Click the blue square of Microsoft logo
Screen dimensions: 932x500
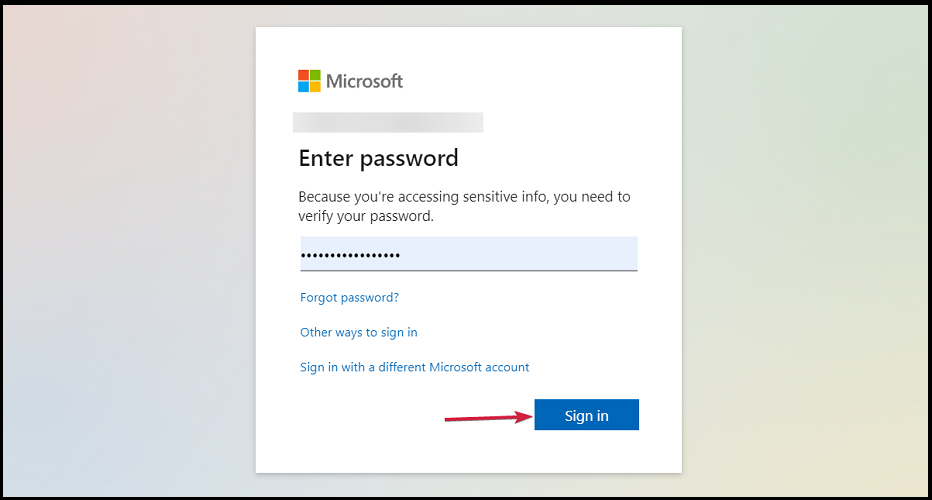click(x=303, y=87)
